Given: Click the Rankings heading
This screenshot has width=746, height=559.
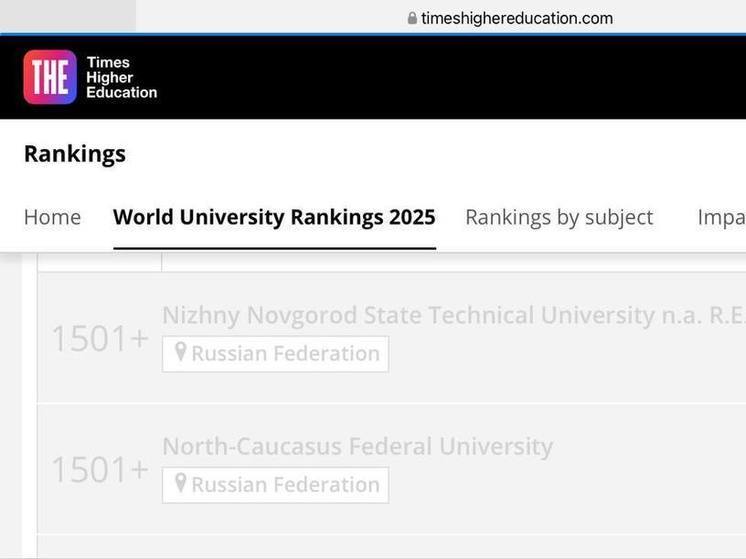Looking at the screenshot, I should click(x=75, y=154).
